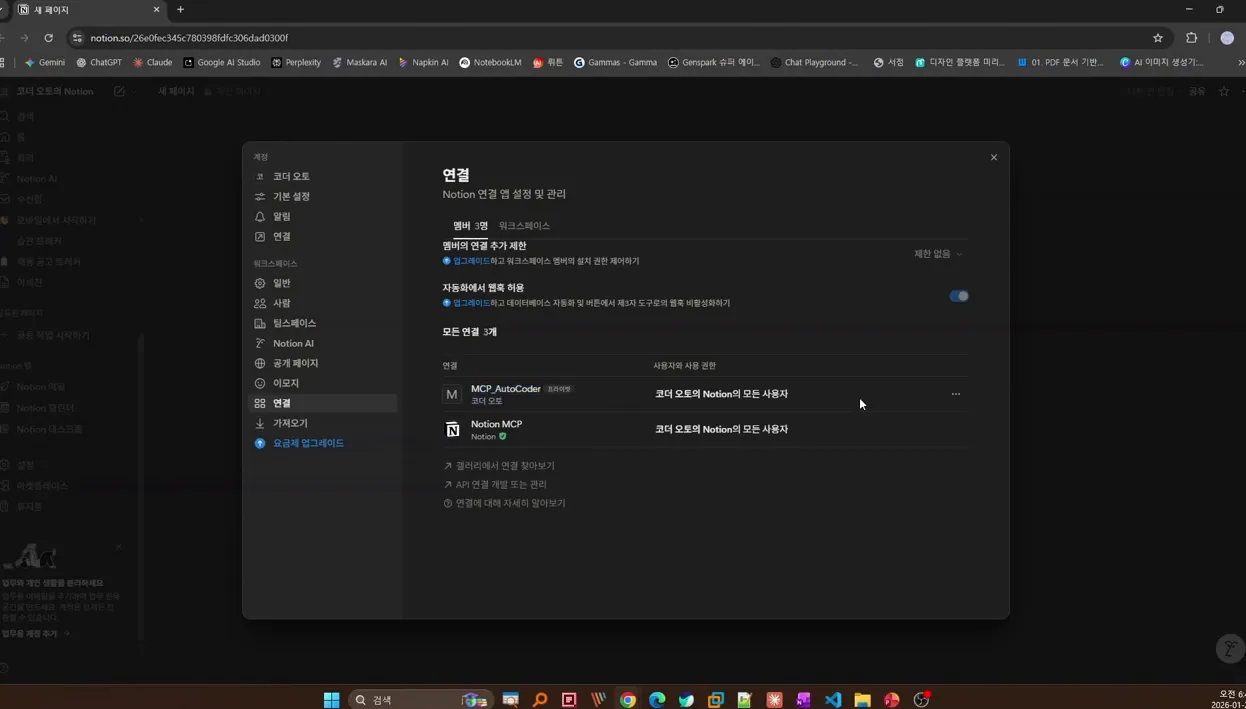The width and height of the screenshot is (1246, 709).
Task: Click smiley icon beside 이모지
Action: coord(260,383)
